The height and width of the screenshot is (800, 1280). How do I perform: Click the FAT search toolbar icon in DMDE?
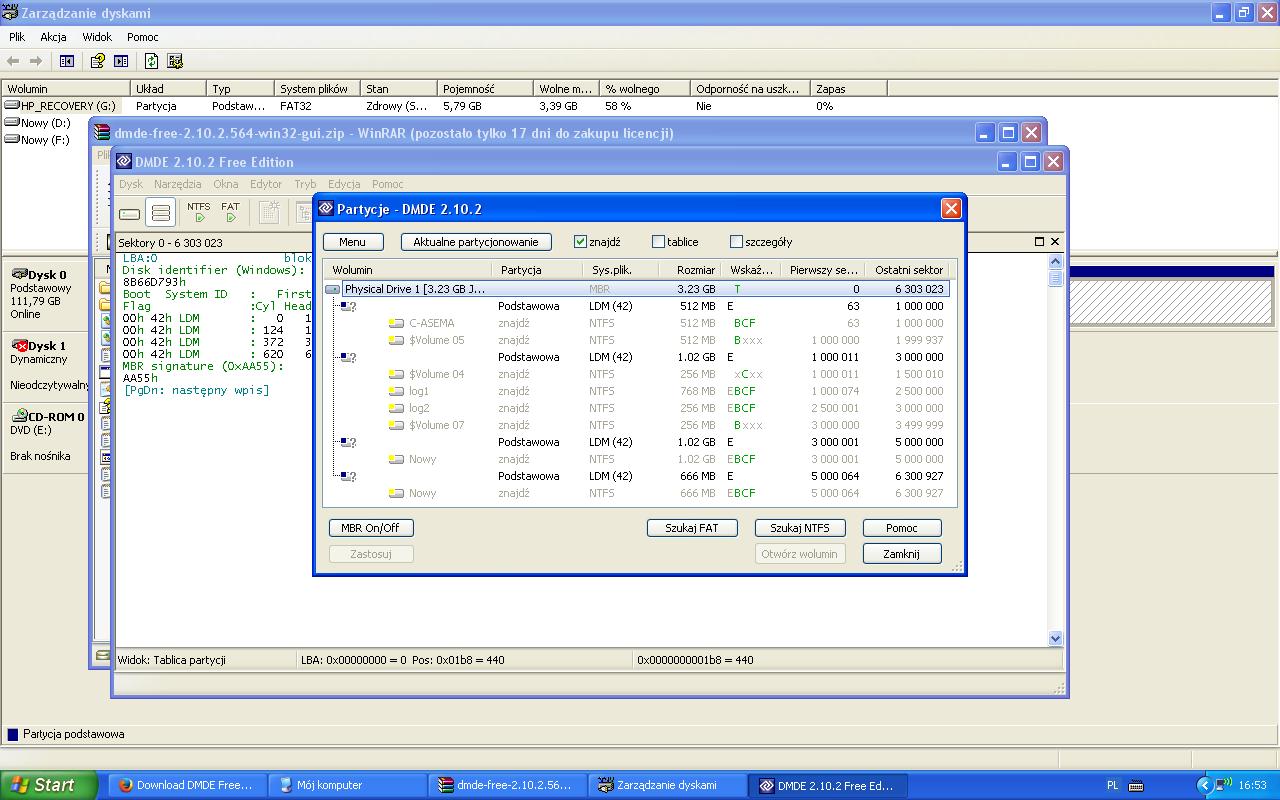231,212
